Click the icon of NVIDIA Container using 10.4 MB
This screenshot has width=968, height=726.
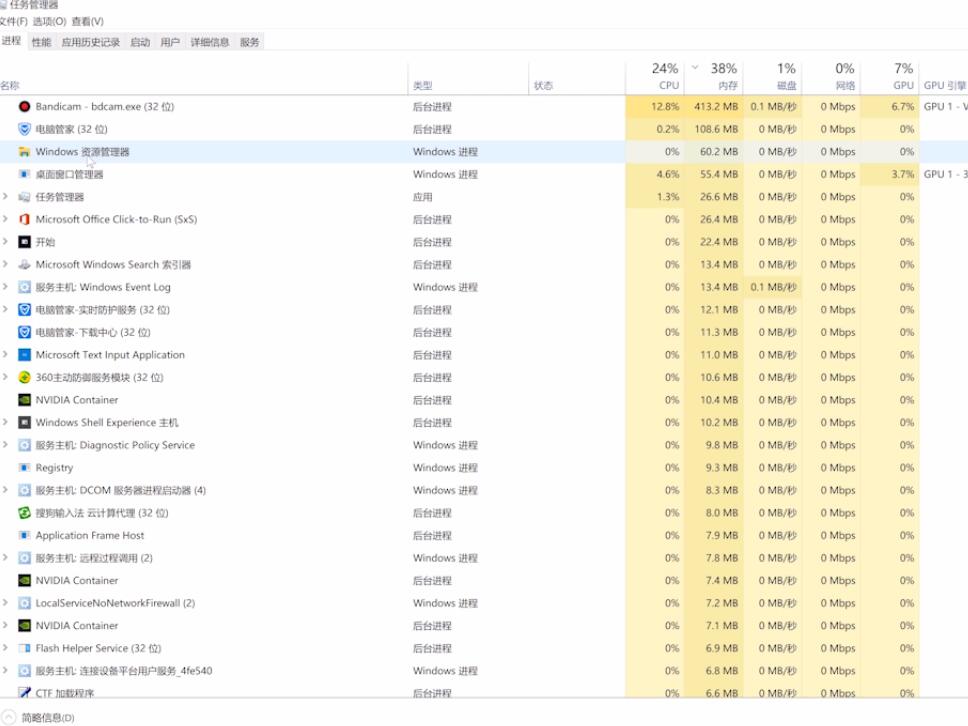click(24, 400)
